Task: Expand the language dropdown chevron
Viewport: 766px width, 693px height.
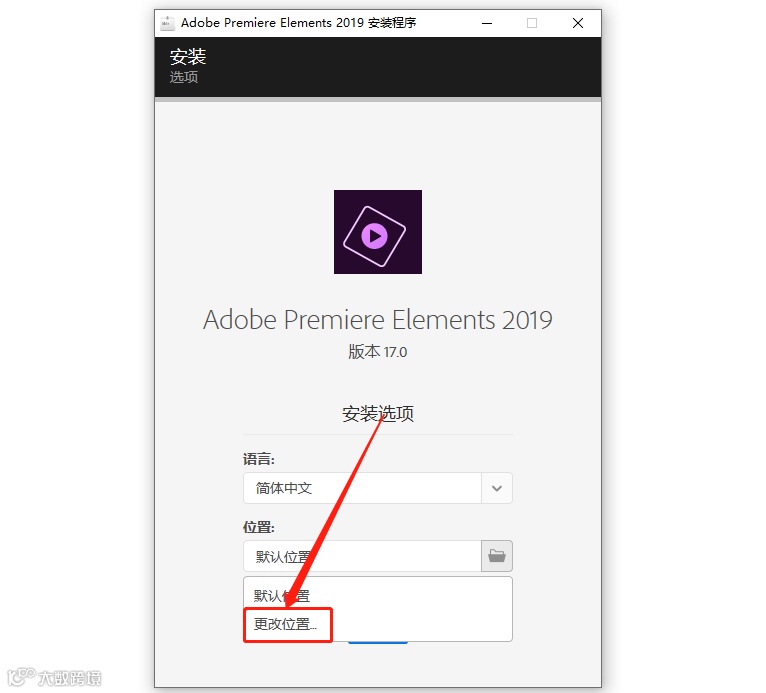Action: [x=496, y=488]
